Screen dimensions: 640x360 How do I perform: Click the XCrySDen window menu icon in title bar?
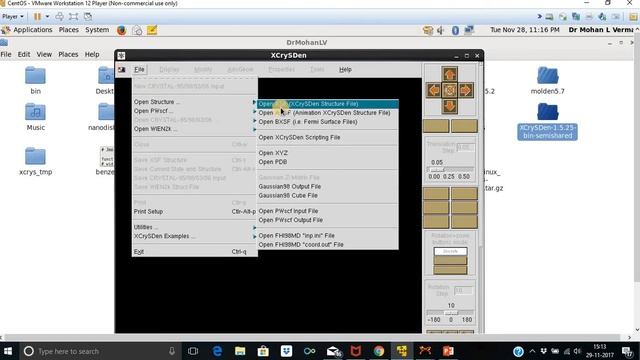click(x=121, y=55)
